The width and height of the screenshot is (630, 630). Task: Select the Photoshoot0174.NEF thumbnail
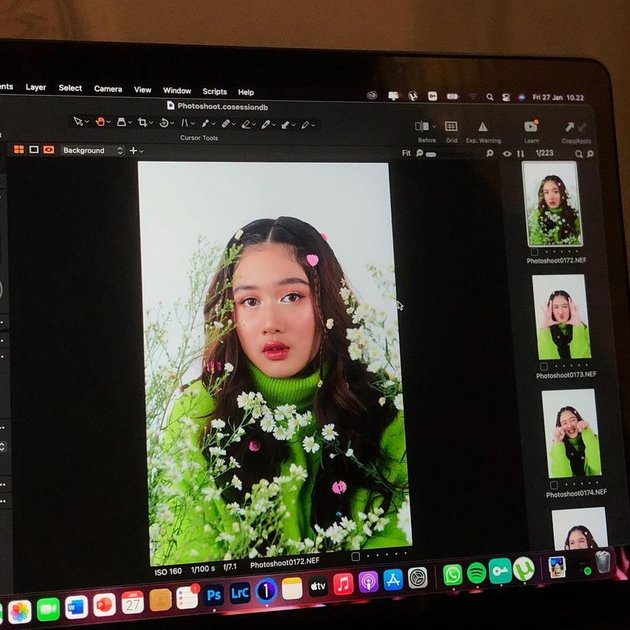[572, 433]
